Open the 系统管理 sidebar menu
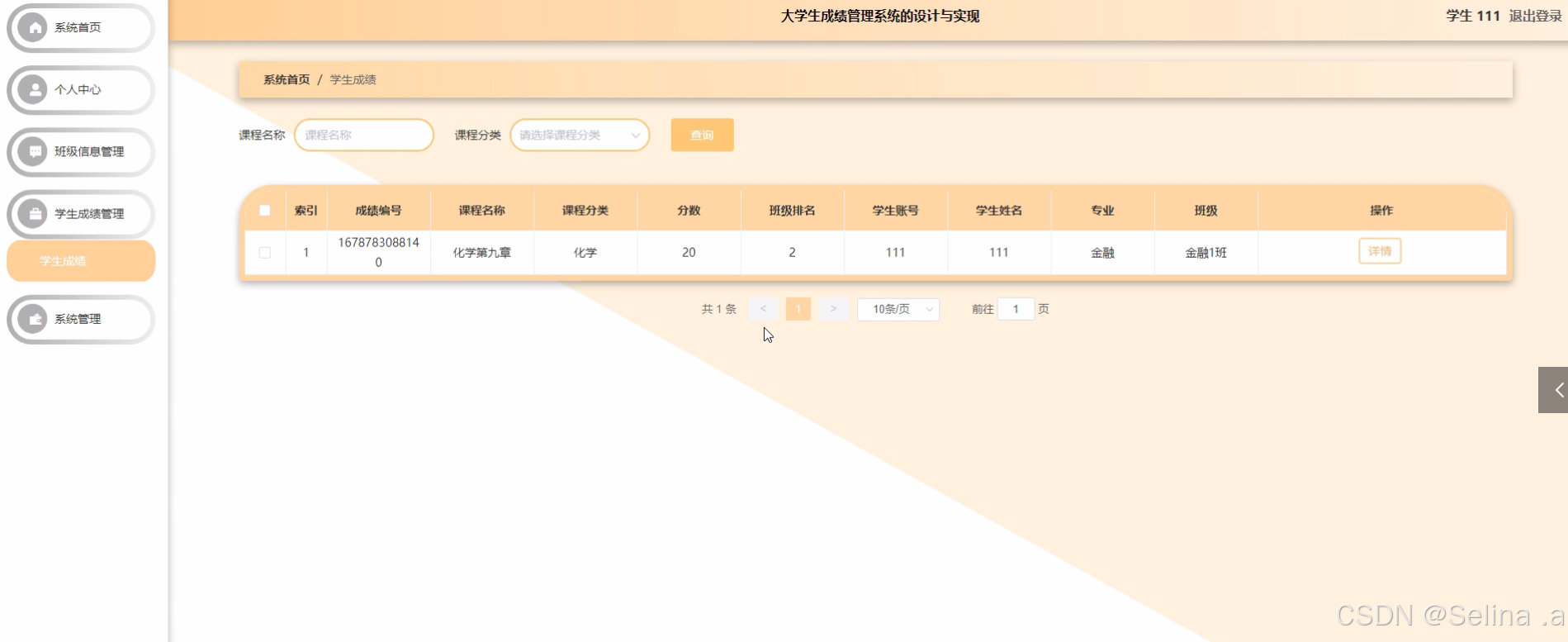This screenshot has width=1568, height=642. (x=81, y=319)
